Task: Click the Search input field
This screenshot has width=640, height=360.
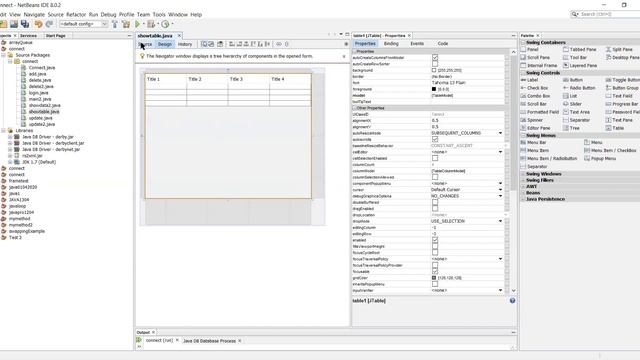Action: click(x=610, y=14)
